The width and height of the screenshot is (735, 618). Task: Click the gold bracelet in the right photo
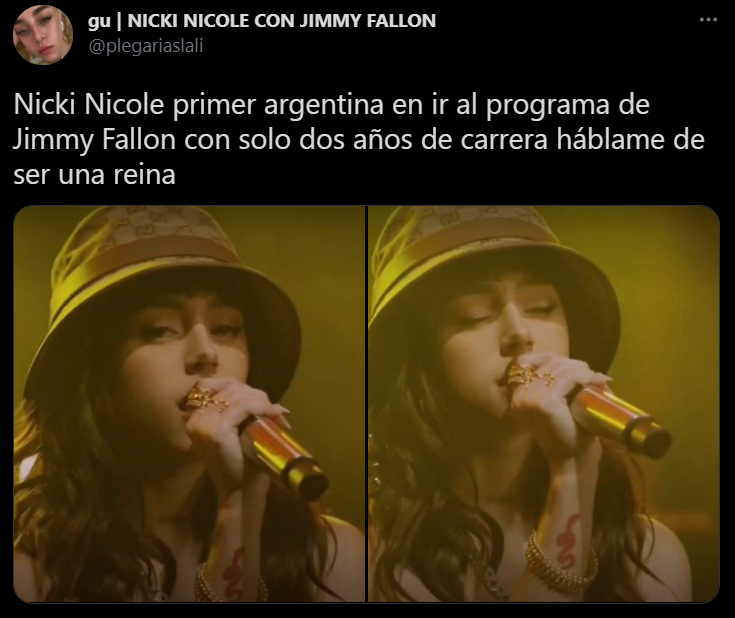pos(558,565)
